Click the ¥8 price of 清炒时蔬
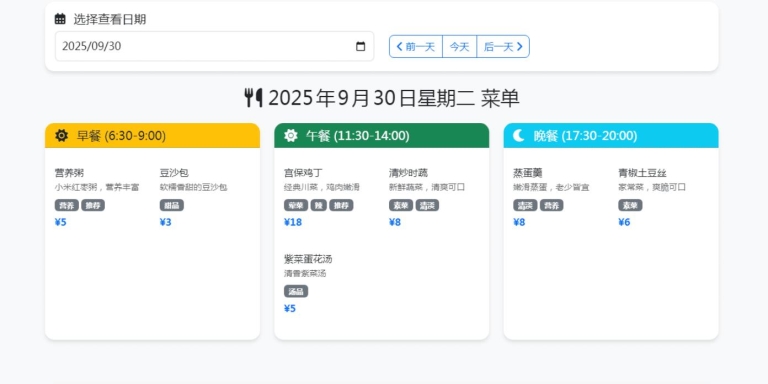This screenshot has height=384, width=768. (395, 222)
